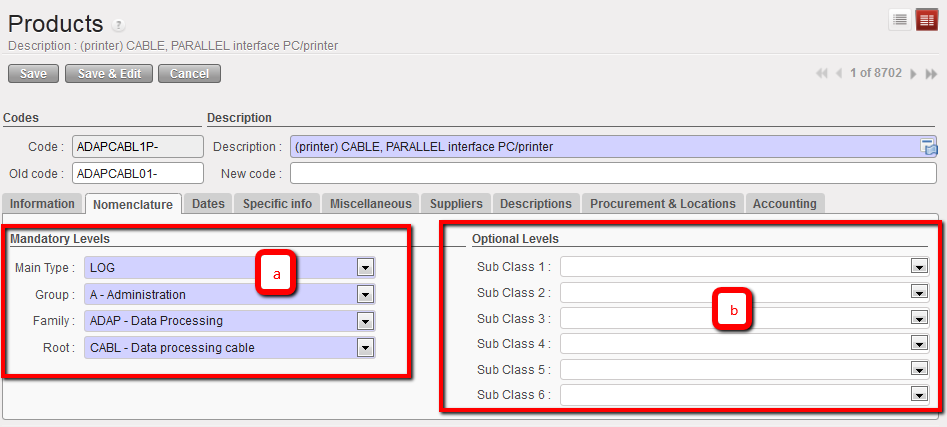Expand the Sub Class 6 dropdown
The width and height of the screenshot is (947, 427).
pyautogui.click(x=919, y=396)
